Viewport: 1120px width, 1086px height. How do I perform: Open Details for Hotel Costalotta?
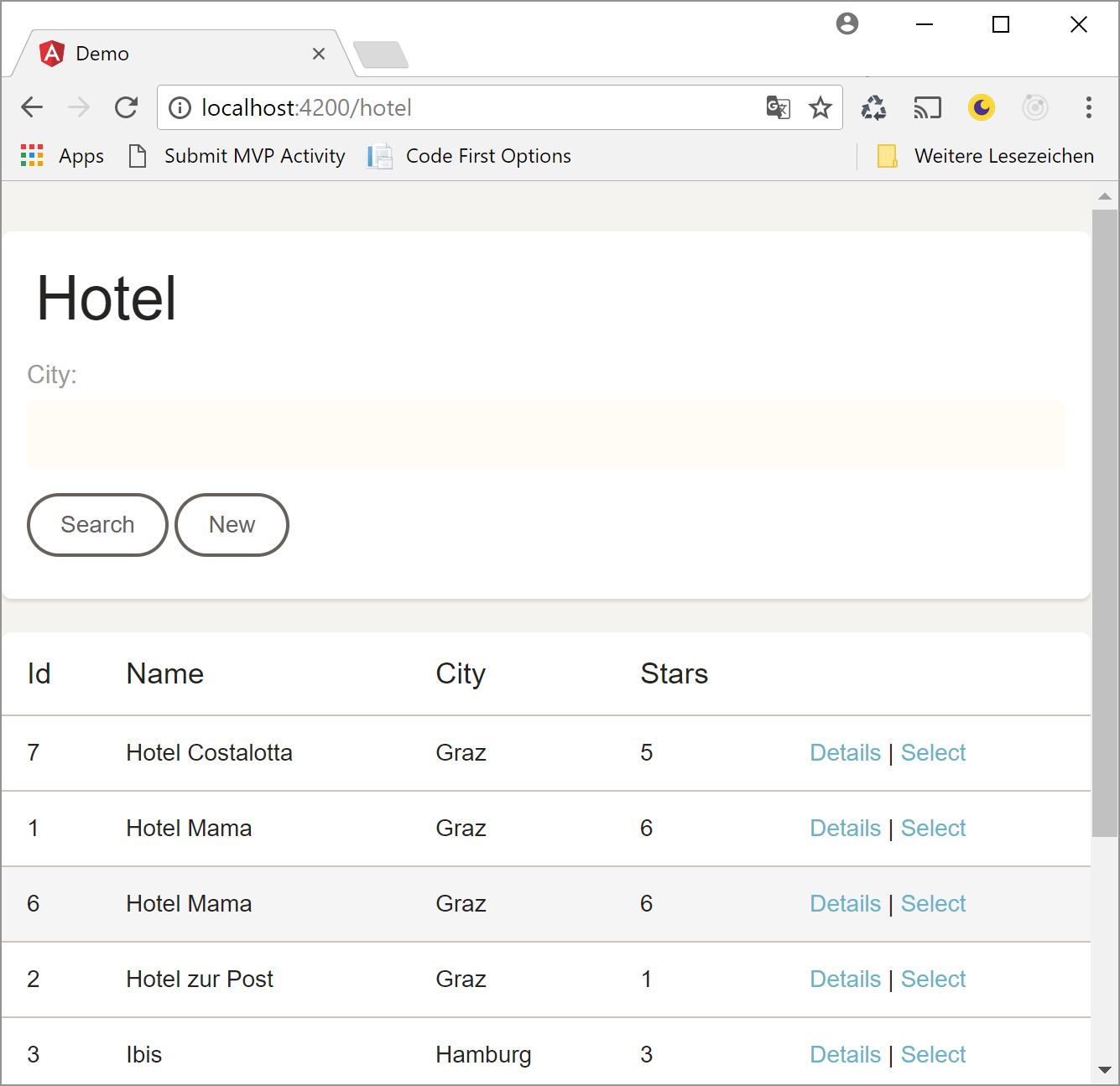coord(845,753)
